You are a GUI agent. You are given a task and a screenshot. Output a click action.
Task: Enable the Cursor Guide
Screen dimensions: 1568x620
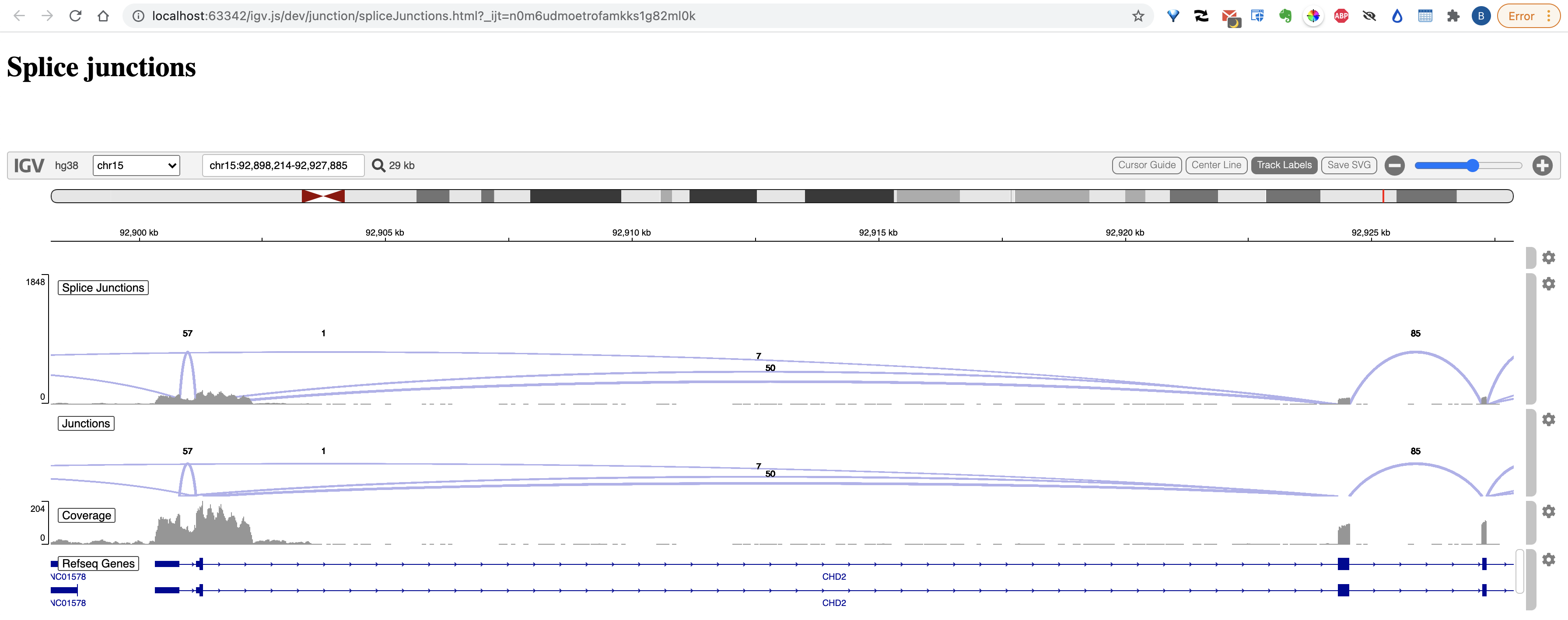pos(1147,165)
